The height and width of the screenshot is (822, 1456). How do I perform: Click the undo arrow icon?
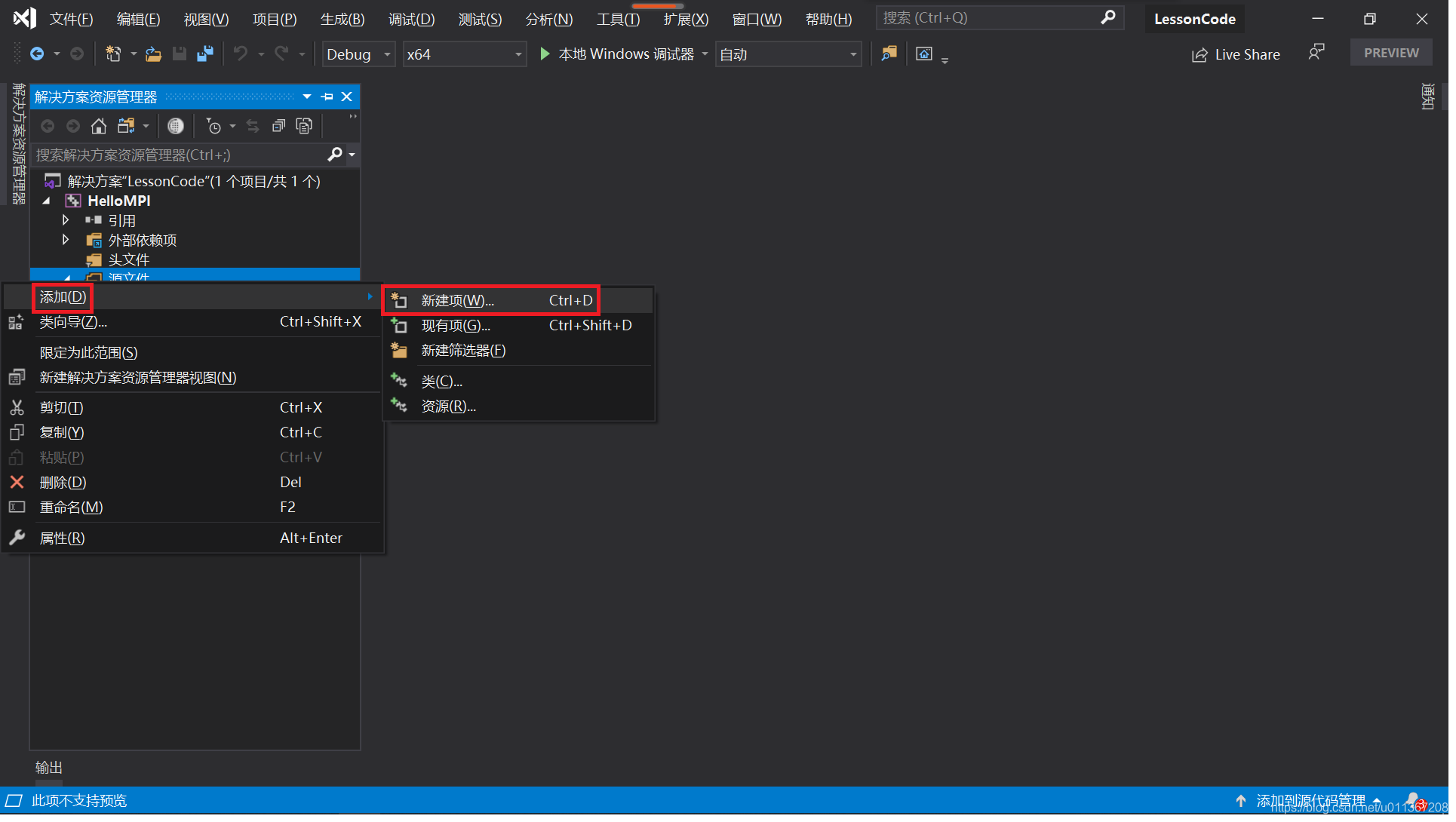point(241,54)
